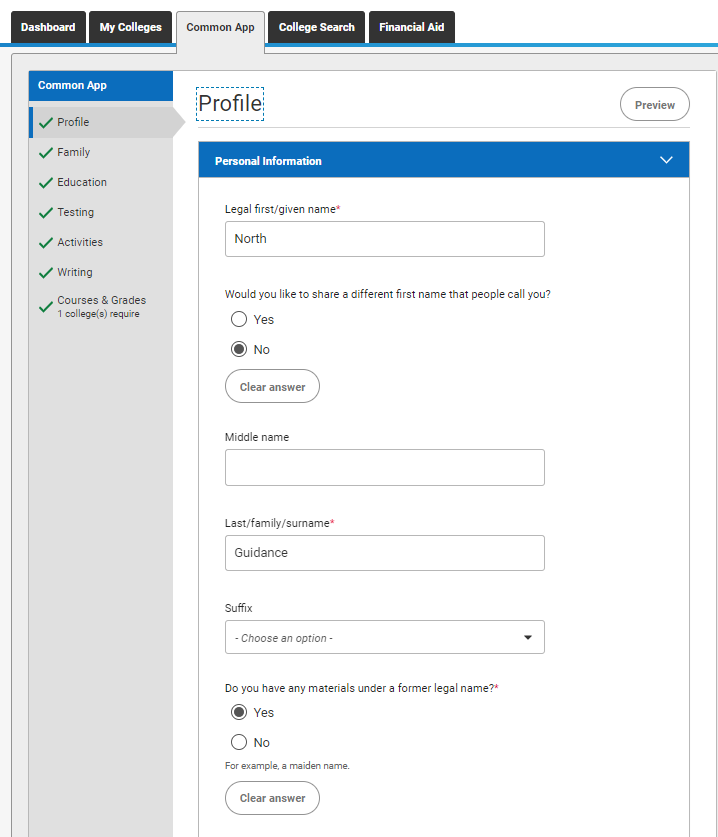This screenshot has height=837, width=718.
Task: Click the green checkmark beside Profile
Action: tap(46, 122)
